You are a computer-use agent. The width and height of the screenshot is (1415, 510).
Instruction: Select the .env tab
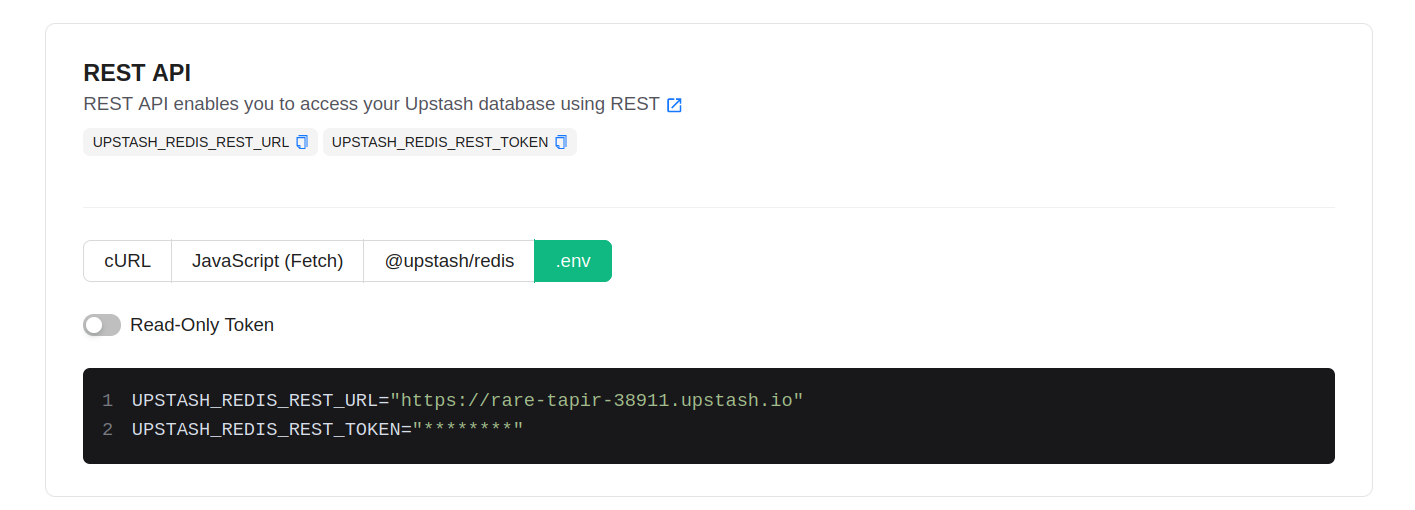point(573,261)
